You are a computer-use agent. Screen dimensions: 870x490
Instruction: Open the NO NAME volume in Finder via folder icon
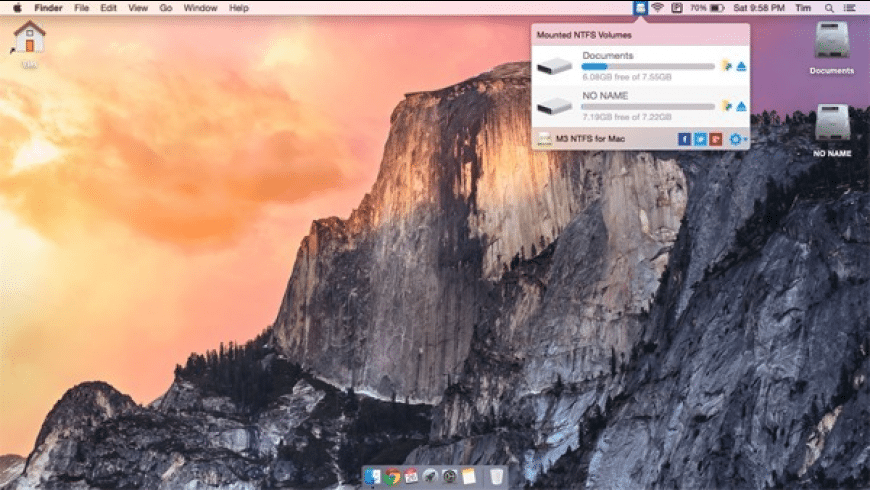[726, 106]
